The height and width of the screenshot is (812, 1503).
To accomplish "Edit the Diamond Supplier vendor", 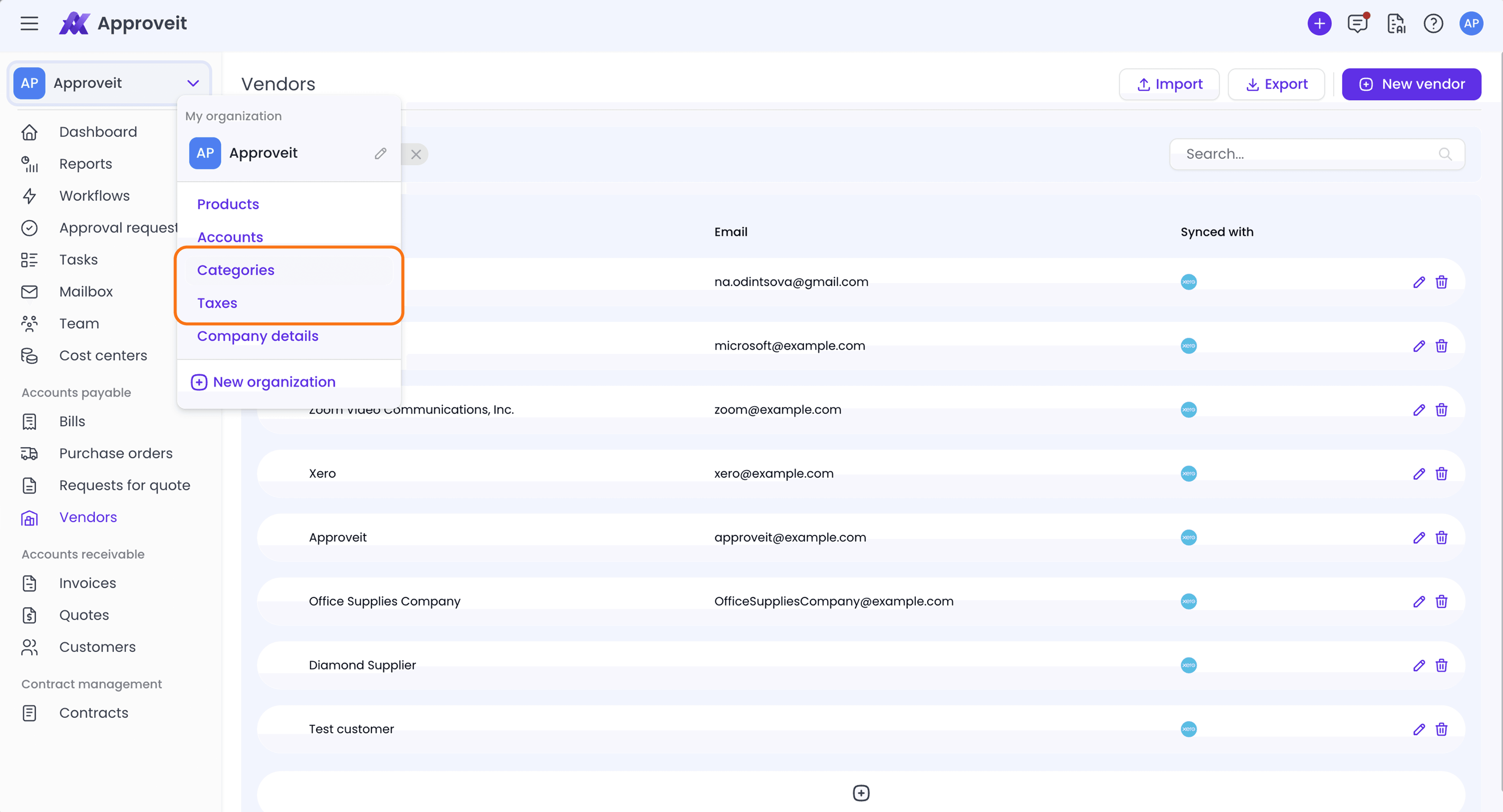I will tap(1419, 666).
